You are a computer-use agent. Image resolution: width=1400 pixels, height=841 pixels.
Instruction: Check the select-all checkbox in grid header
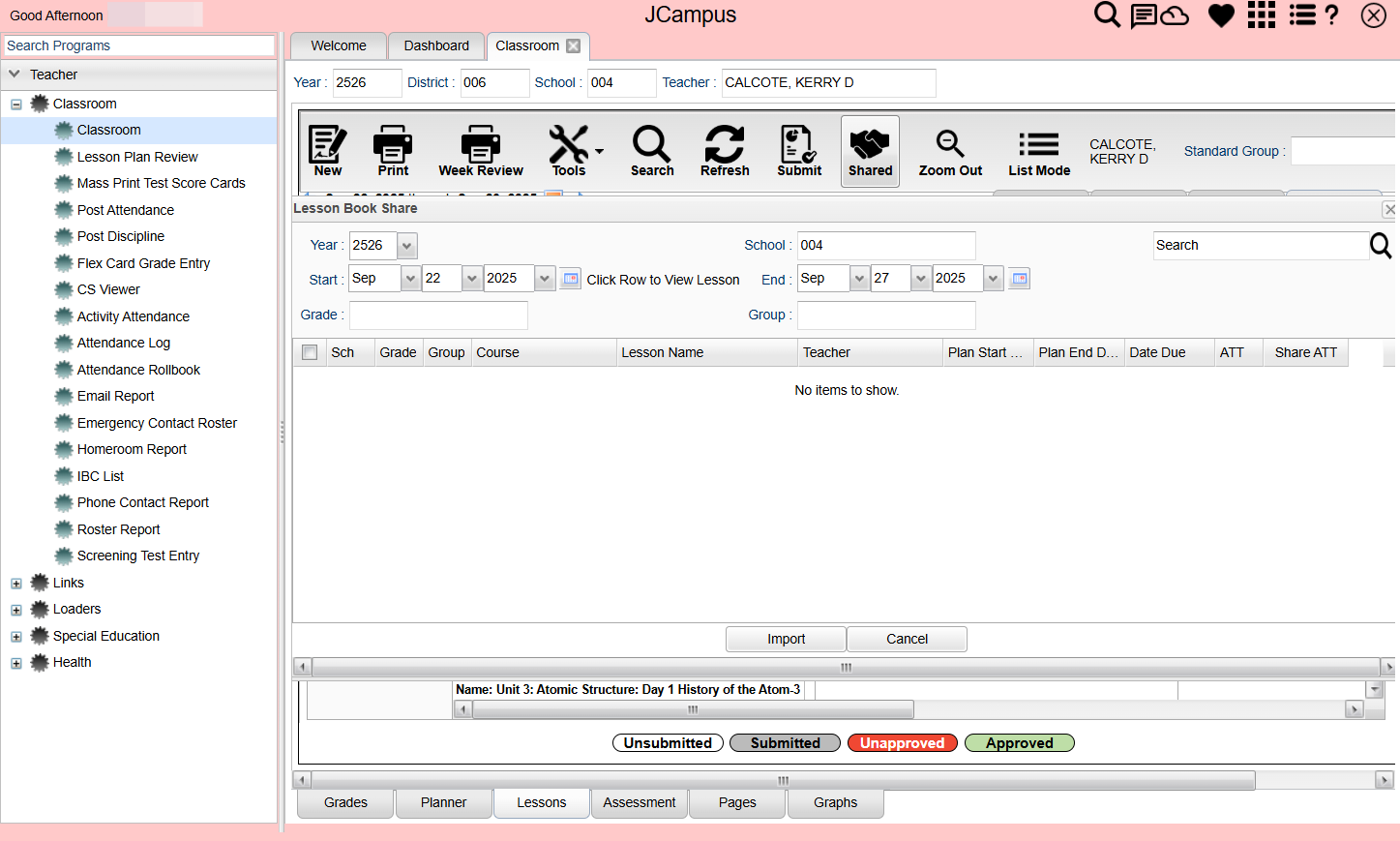click(310, 352)
